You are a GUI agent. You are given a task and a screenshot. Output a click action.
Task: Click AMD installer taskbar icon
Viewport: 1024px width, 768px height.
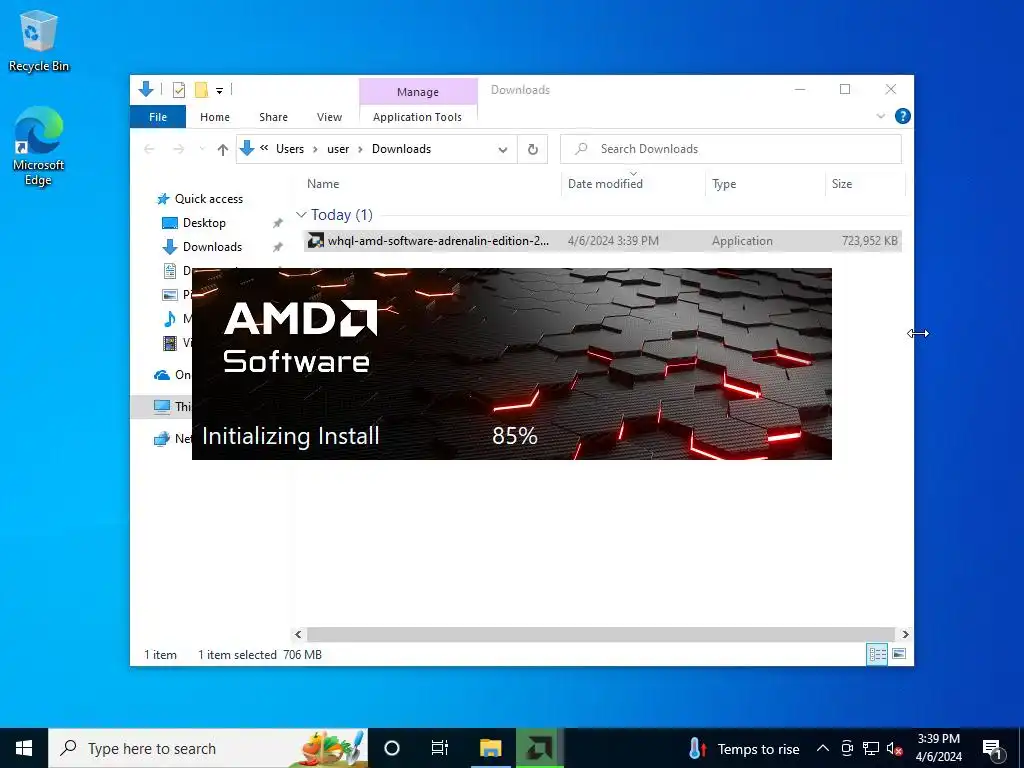[539, 748]
